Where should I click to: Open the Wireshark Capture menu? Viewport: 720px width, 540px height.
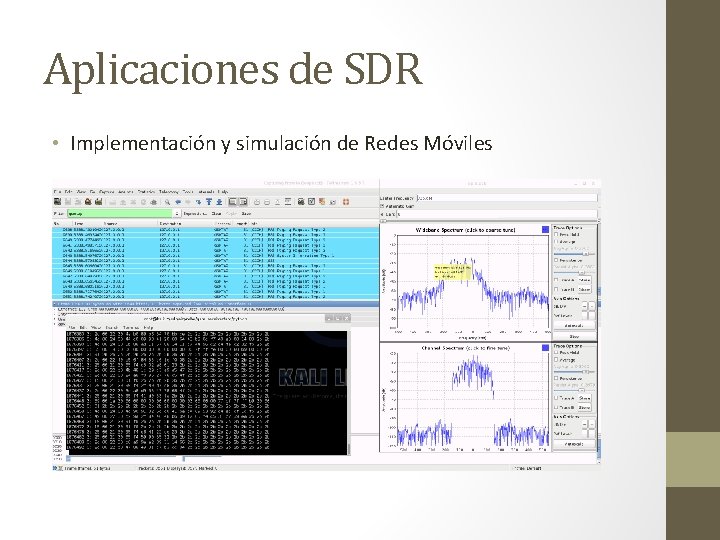click(107, 192)
